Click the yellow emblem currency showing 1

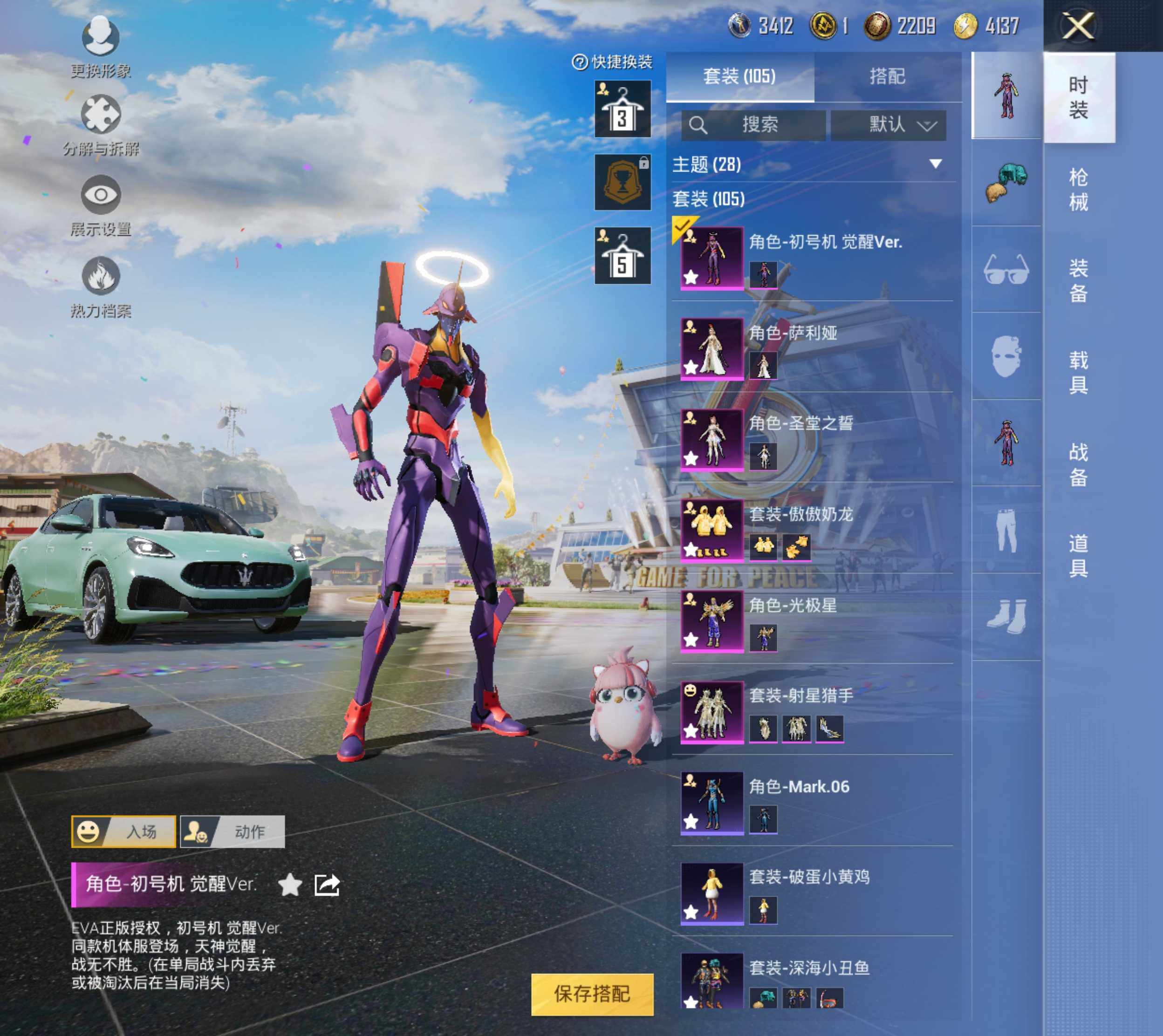pos(829,26)
